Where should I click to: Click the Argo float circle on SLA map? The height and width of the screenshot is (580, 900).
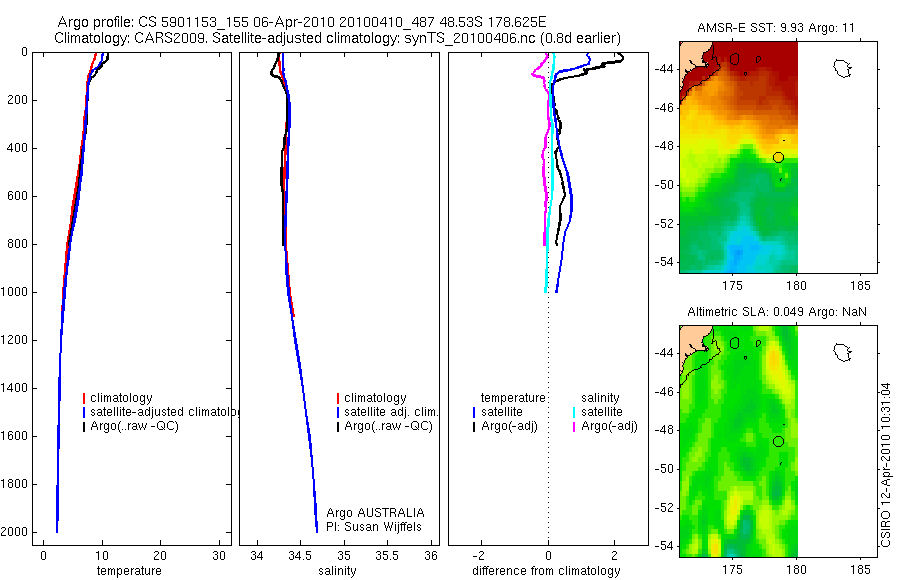click(x=778, y=442)
